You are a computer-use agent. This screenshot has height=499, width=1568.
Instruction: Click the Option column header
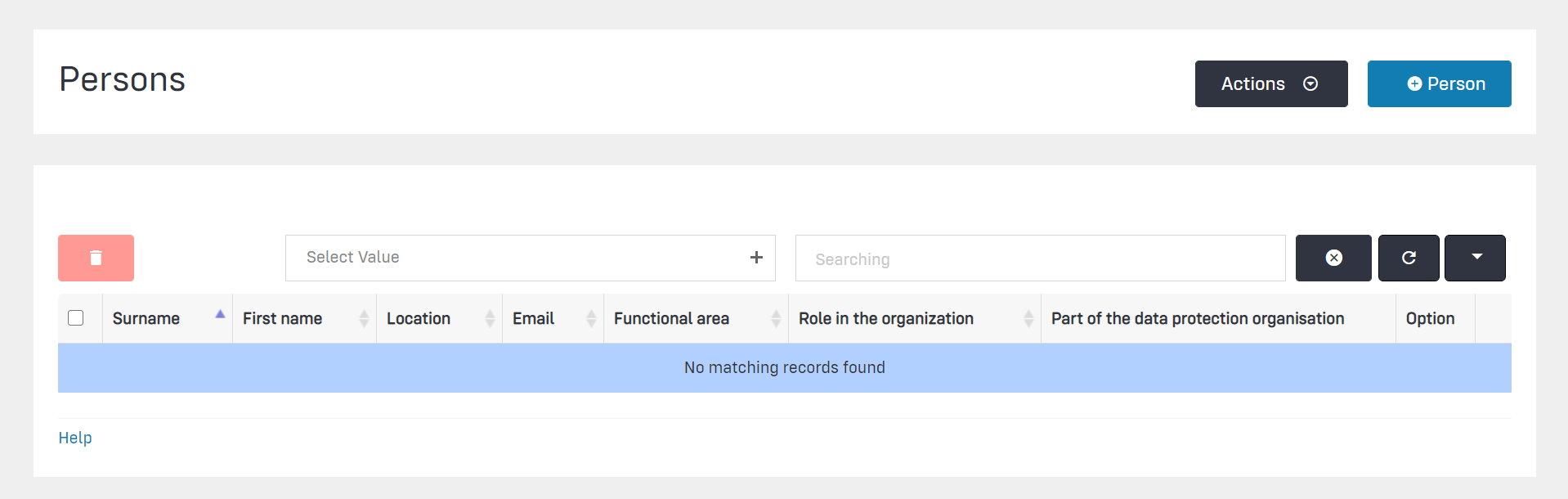pyautogui.click(x=1430, y=319)
